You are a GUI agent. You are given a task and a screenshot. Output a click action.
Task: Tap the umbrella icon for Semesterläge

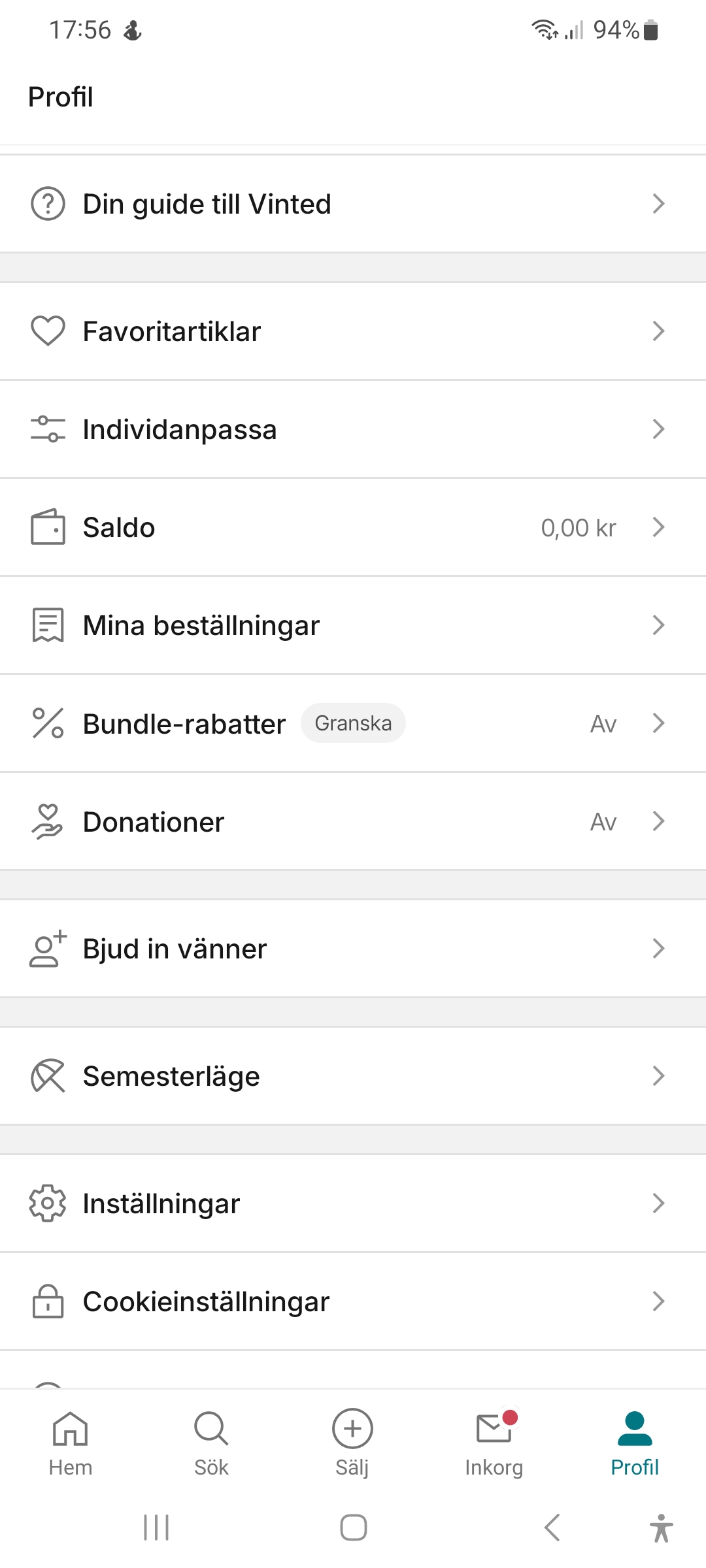tap(48, 1076)
